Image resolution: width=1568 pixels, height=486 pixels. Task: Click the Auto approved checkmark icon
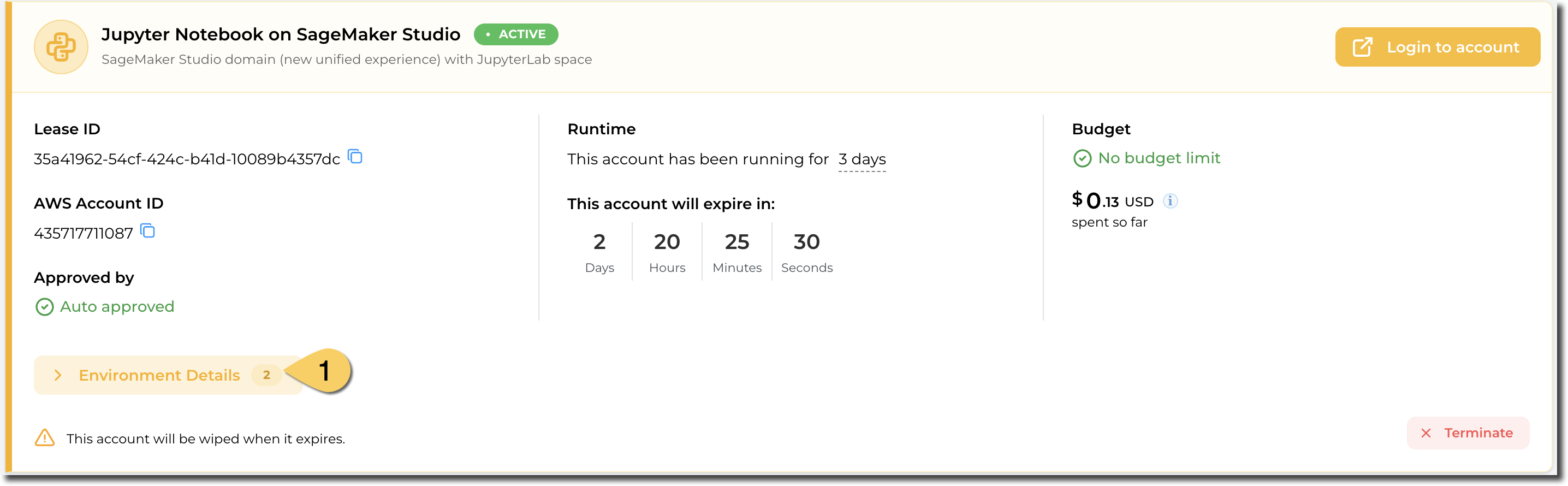pos(44,307)
